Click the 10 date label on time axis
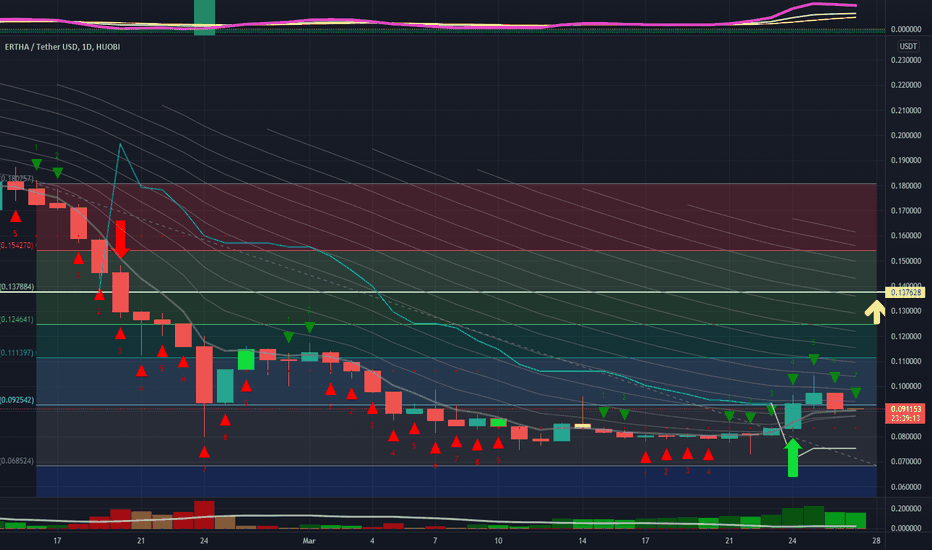932x550 pixels. tap(498, 540)
